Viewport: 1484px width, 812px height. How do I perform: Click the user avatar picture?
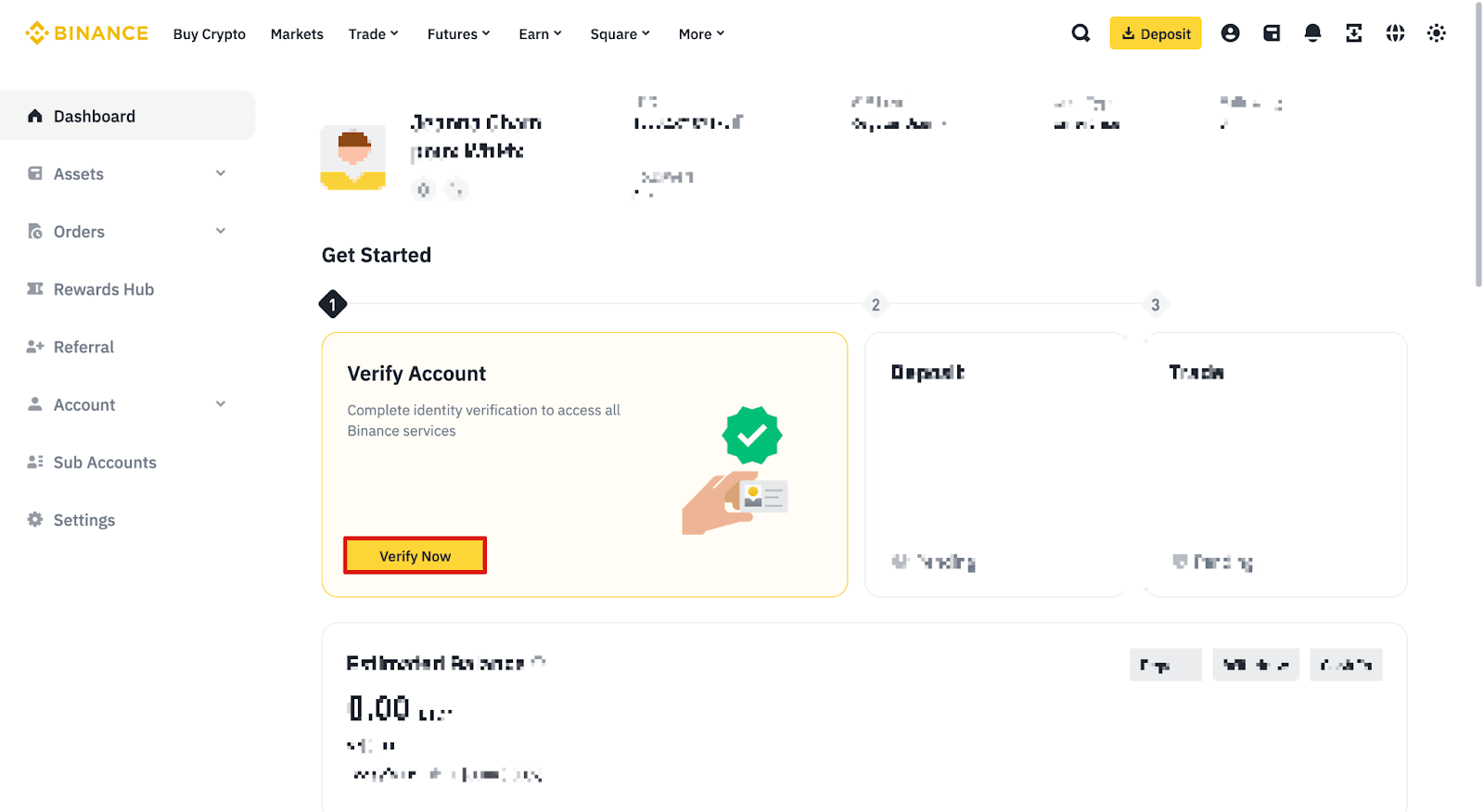coord(353,158)
